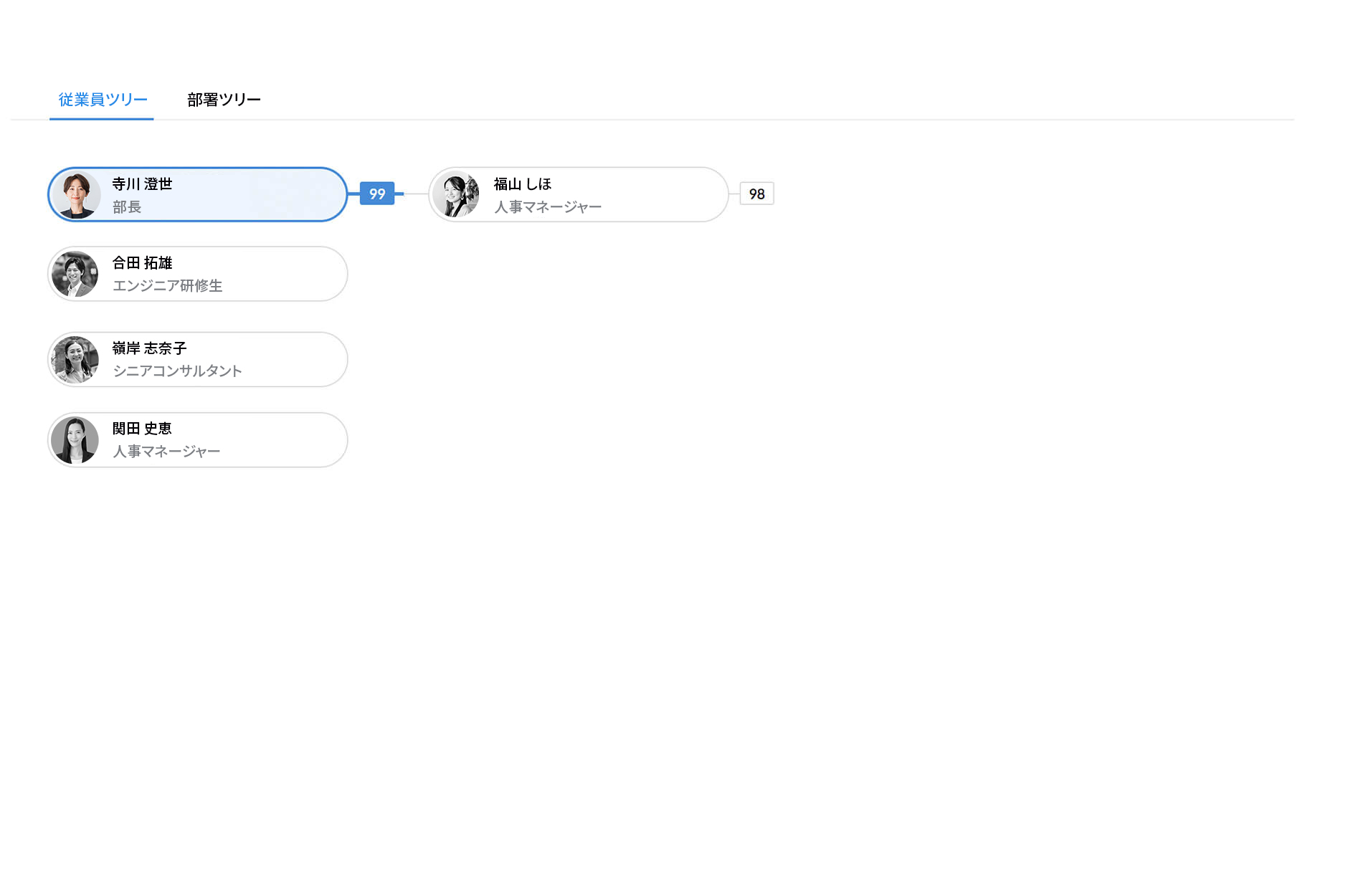The width and height of the screenshot is (1348, 896).
Task: Click the name 嶺岸 志奈子
Action: (149, 348)
